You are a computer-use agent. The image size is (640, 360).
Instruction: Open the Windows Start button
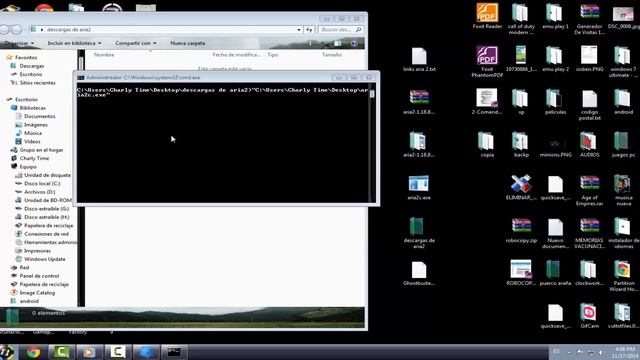point(7,352)
